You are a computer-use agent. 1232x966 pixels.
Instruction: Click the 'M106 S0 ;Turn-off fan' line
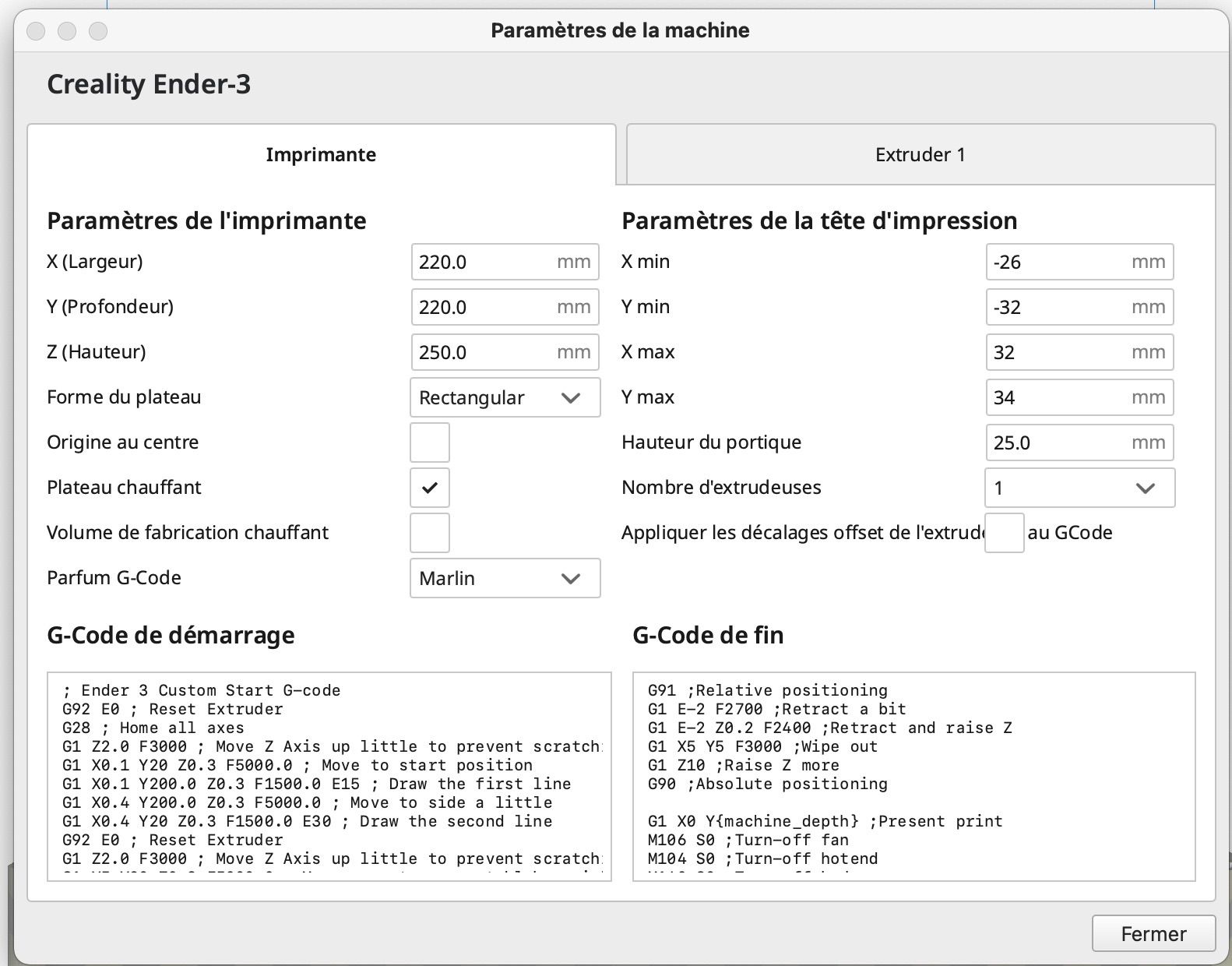[748, 840]
